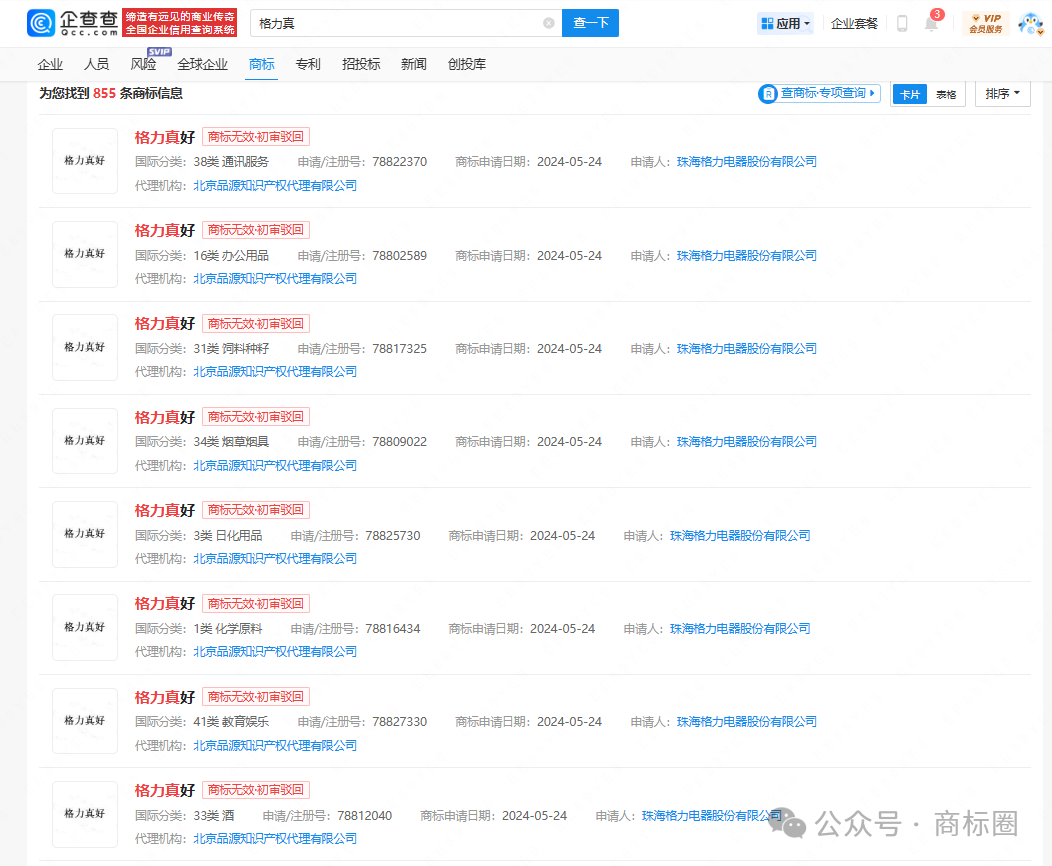
Task: Click the 企查查 logo icon
Action: [41, 23]
